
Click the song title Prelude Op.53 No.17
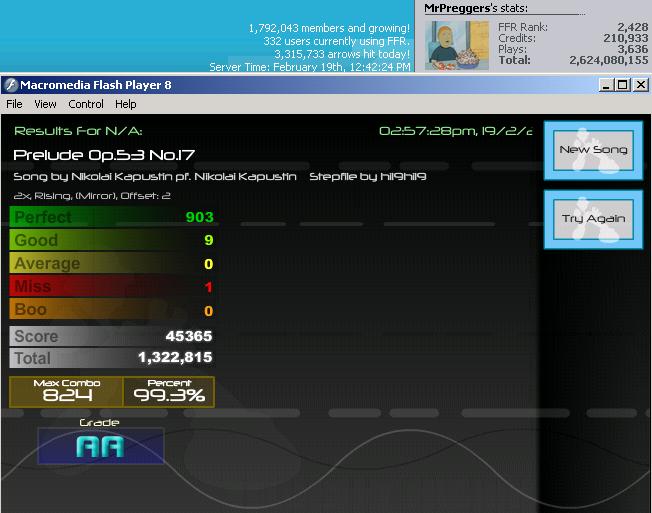tap(104, 155)
